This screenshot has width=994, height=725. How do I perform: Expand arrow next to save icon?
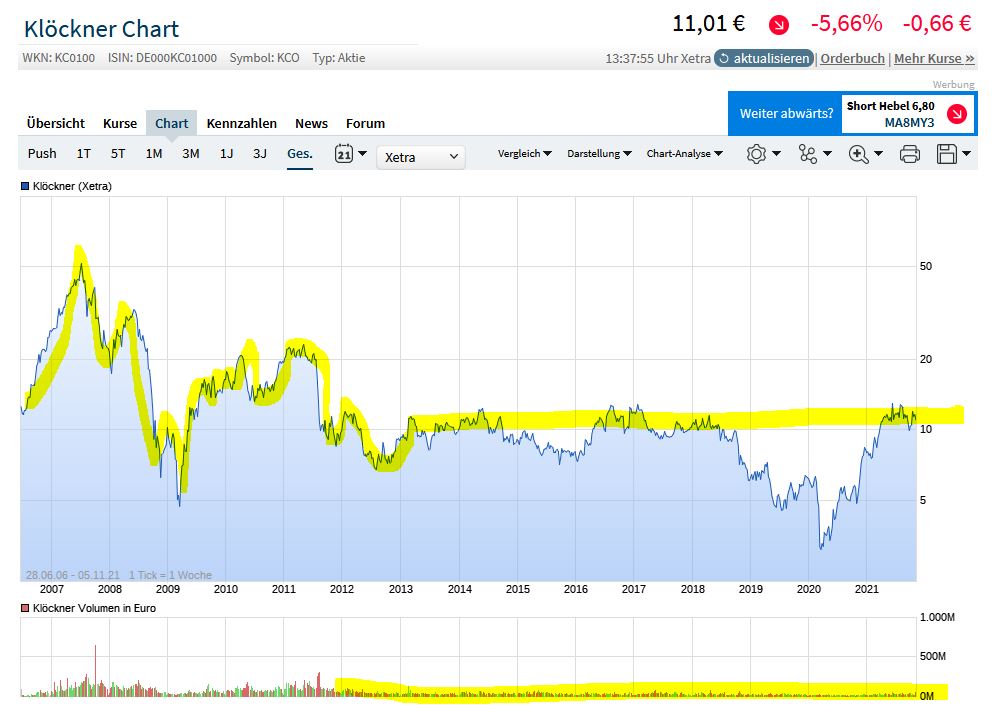(966, 153)
